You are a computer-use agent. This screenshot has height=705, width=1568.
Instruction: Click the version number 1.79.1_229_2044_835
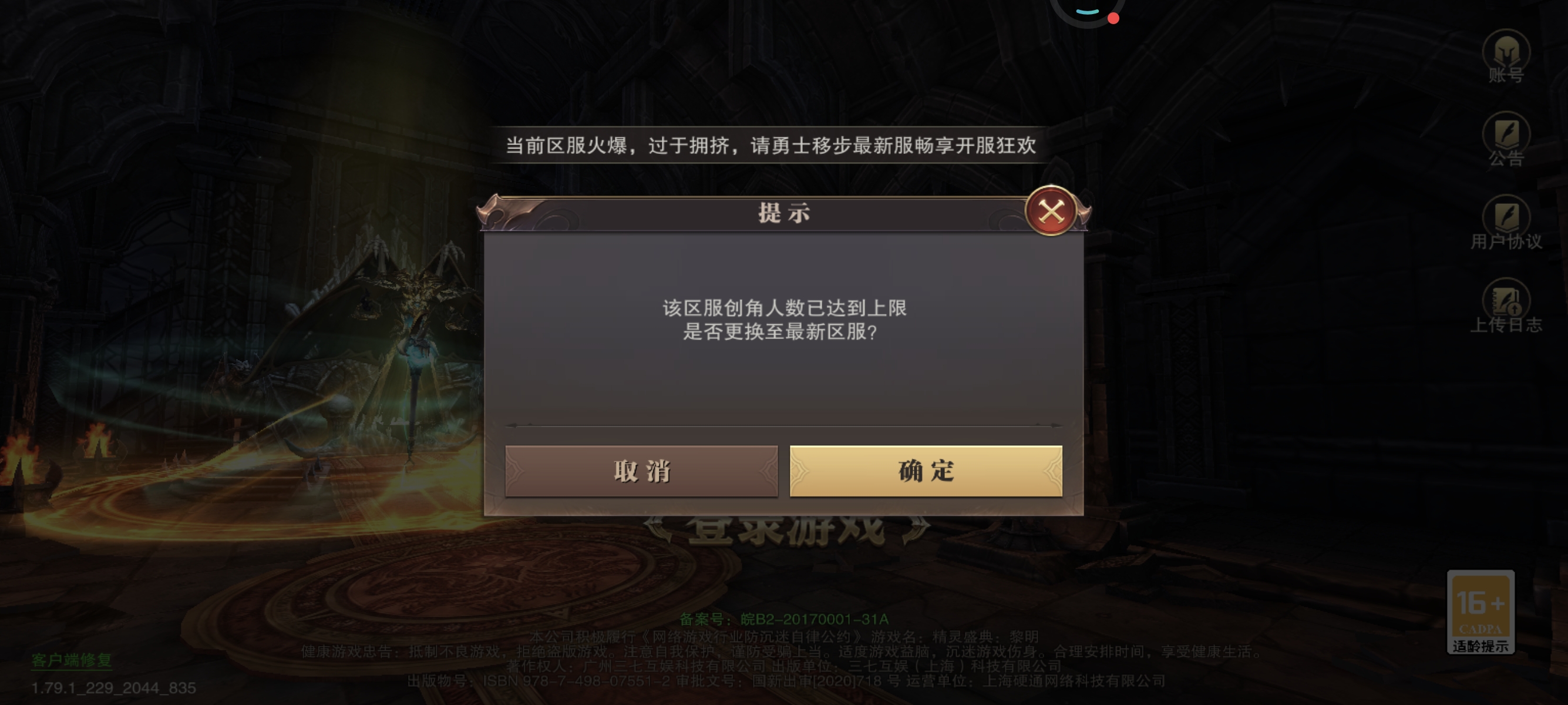point(113,688)
